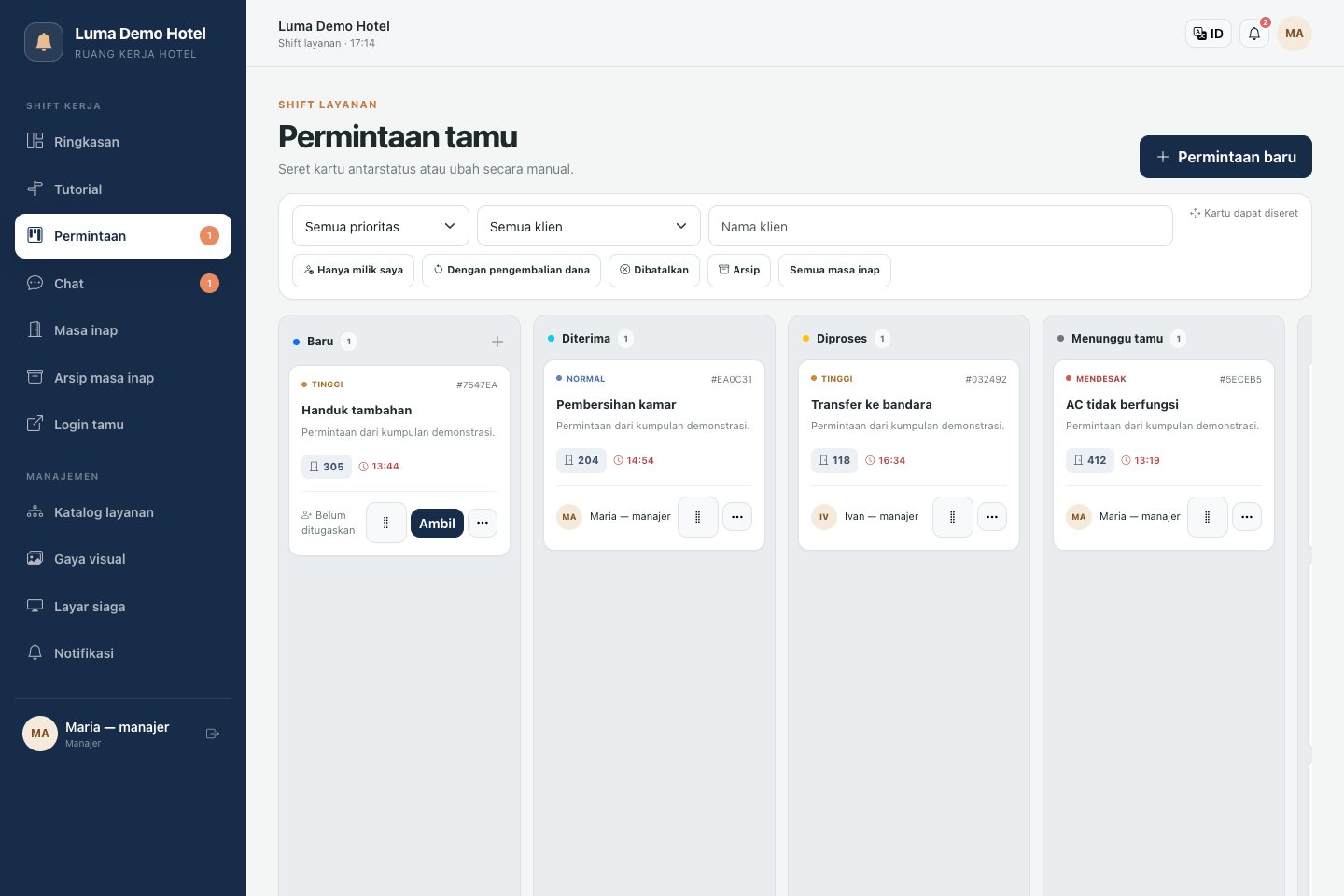Open more options on Handuk tambahan card
Image resolution: width=1344 pixels, height=896 pixels.
483,523
